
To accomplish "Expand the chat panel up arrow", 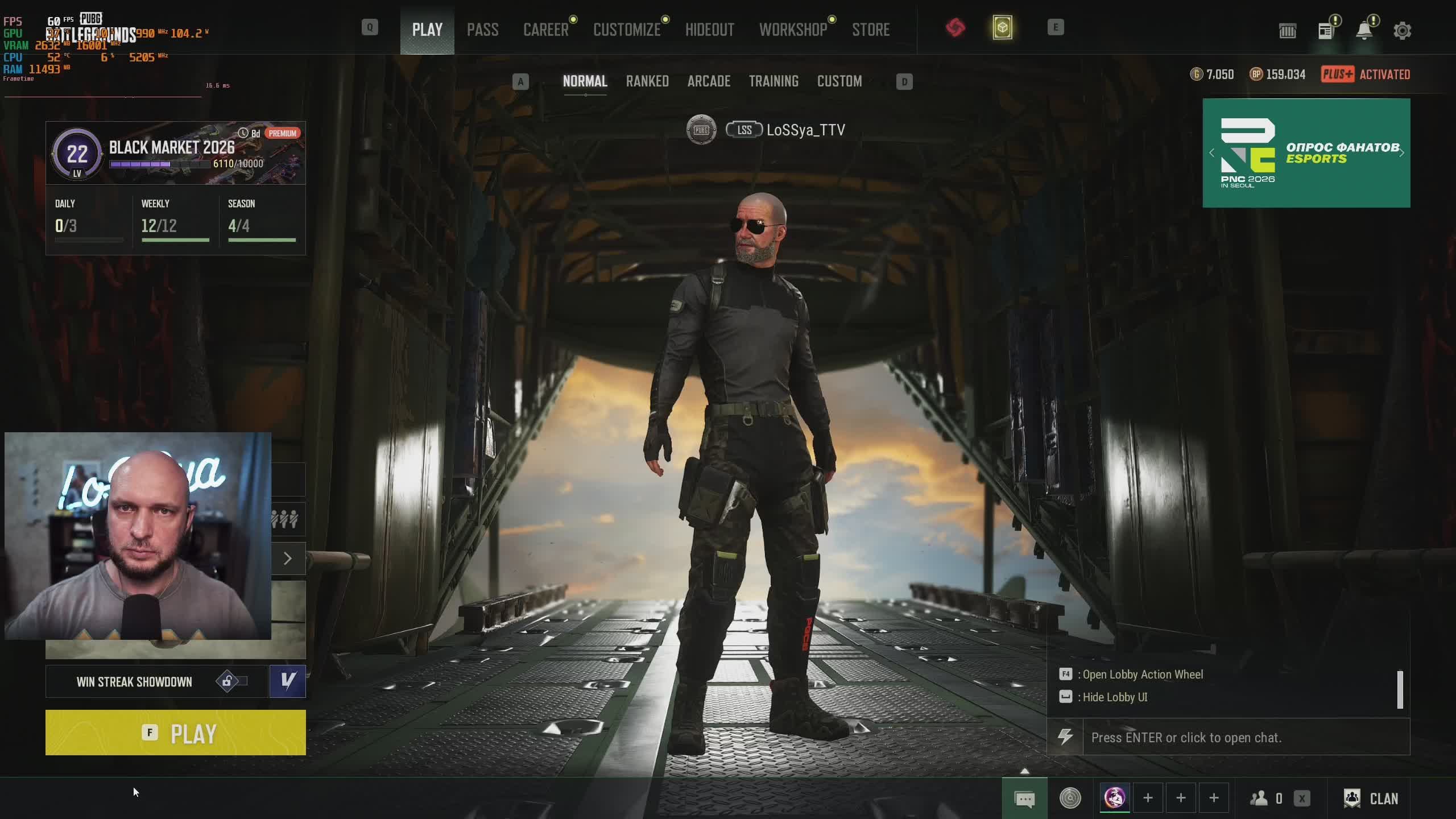I will tap(1024, 771).
